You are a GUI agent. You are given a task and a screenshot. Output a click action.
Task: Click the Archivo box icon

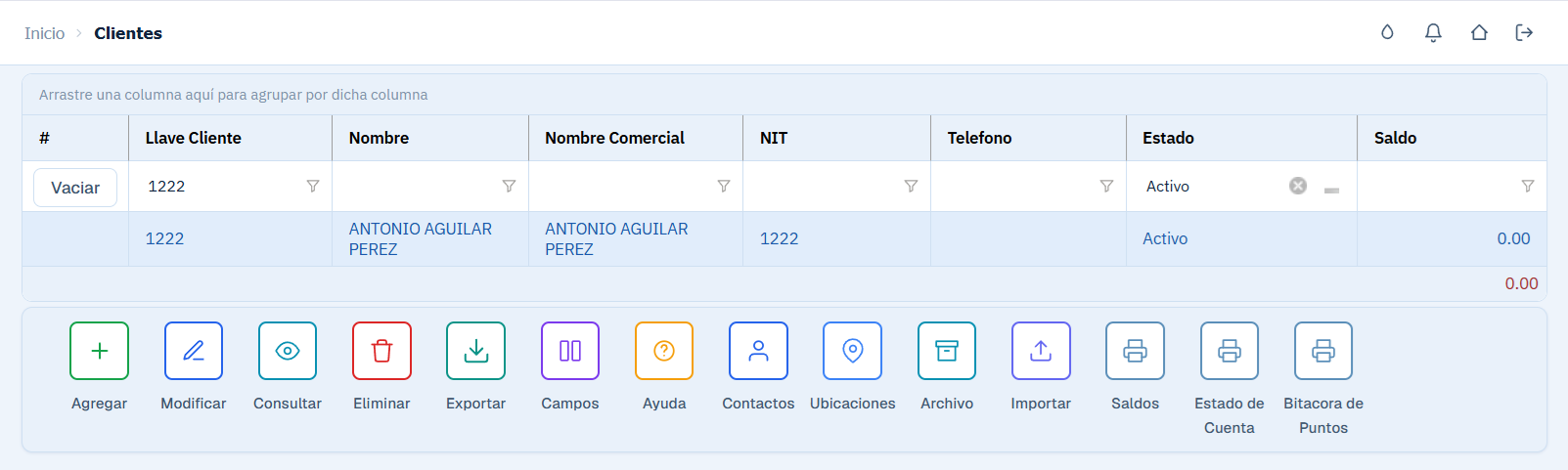[947, 351]
